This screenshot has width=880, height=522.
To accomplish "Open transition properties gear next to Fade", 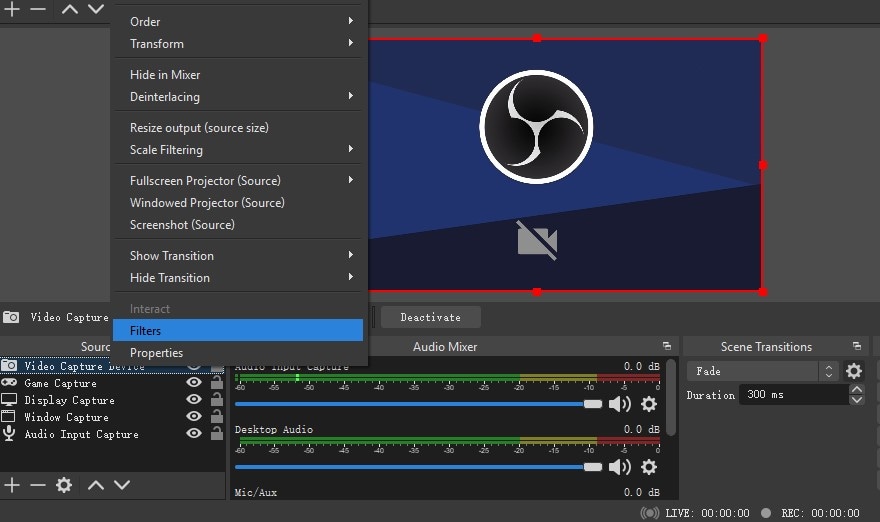I will tap(854, 371).
